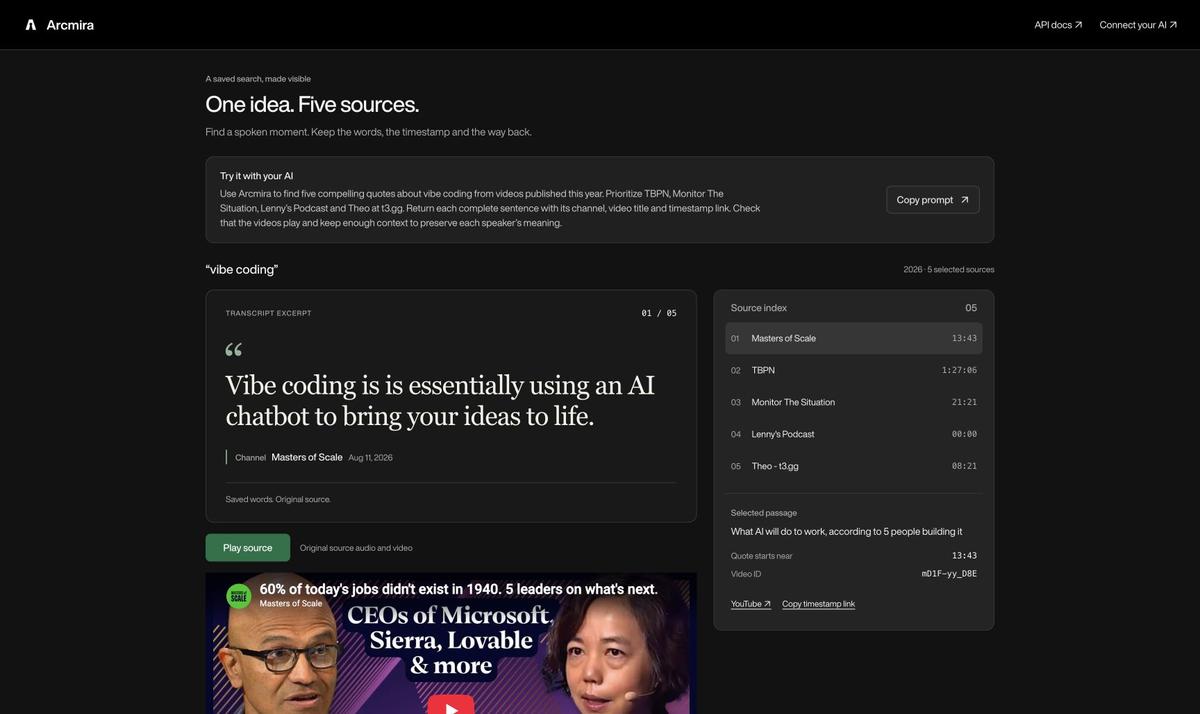Open the YouTube link in selected passage
1200x714 pixels.
(x=751, y=604)
